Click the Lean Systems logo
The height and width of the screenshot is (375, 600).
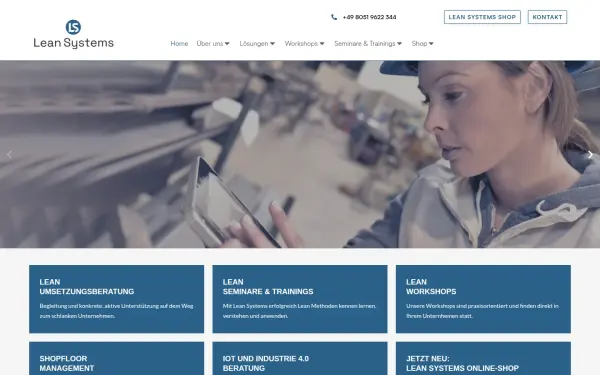click(x=73, y=34)
